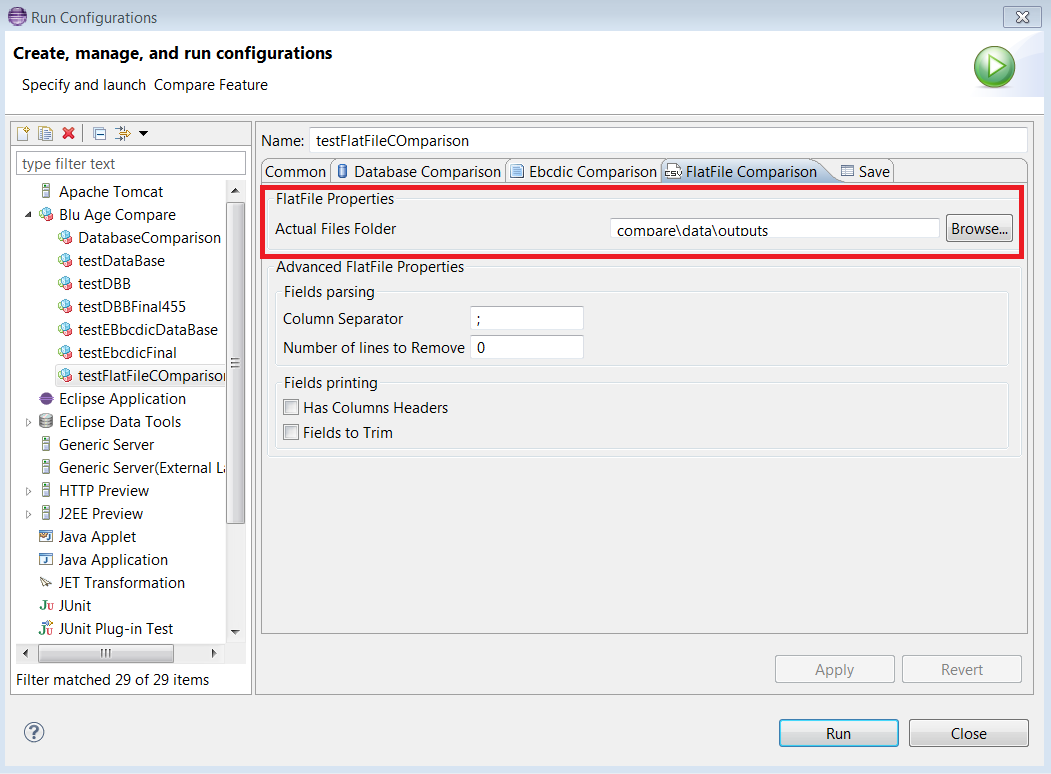1051x774 pixels.
Task: Click the Revert button
Action: point(962,669)
